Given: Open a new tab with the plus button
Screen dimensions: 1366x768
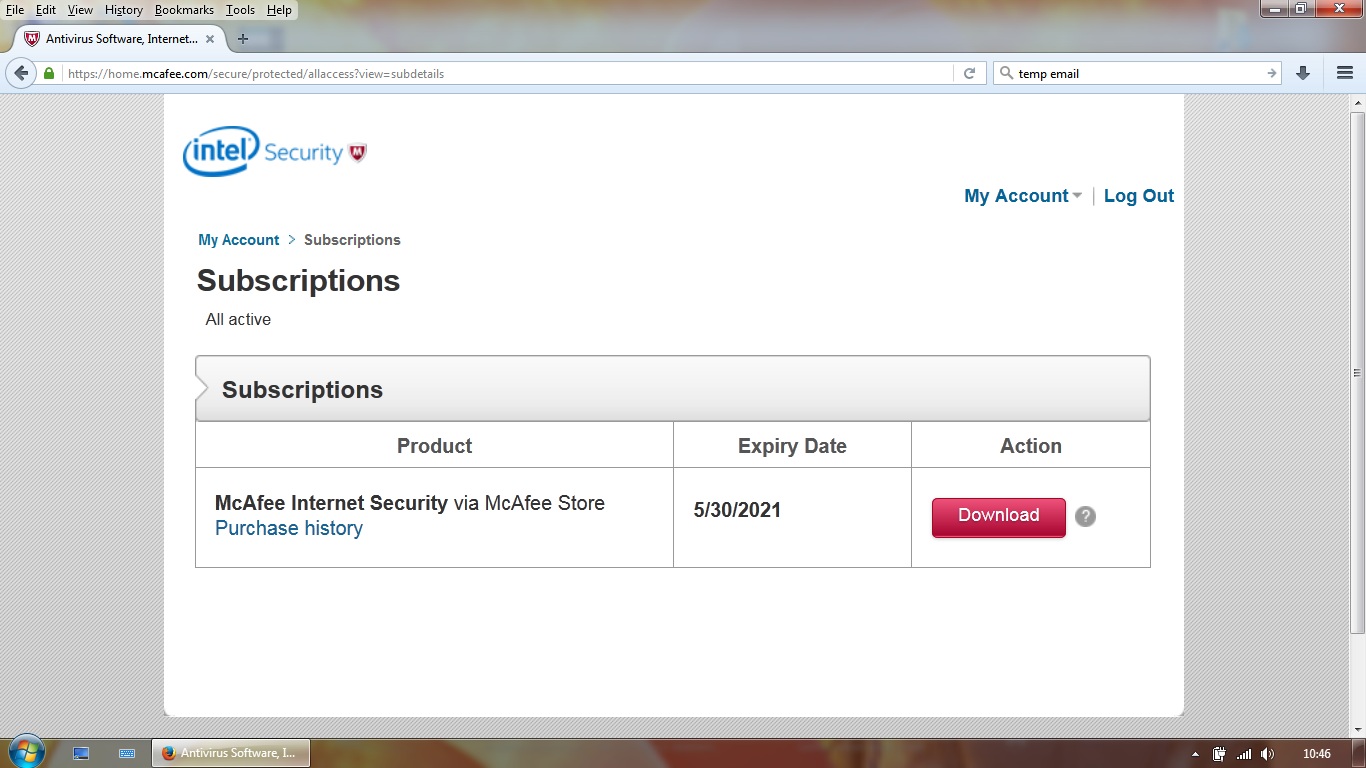Looking at the screenshot, I should [242, 39].
